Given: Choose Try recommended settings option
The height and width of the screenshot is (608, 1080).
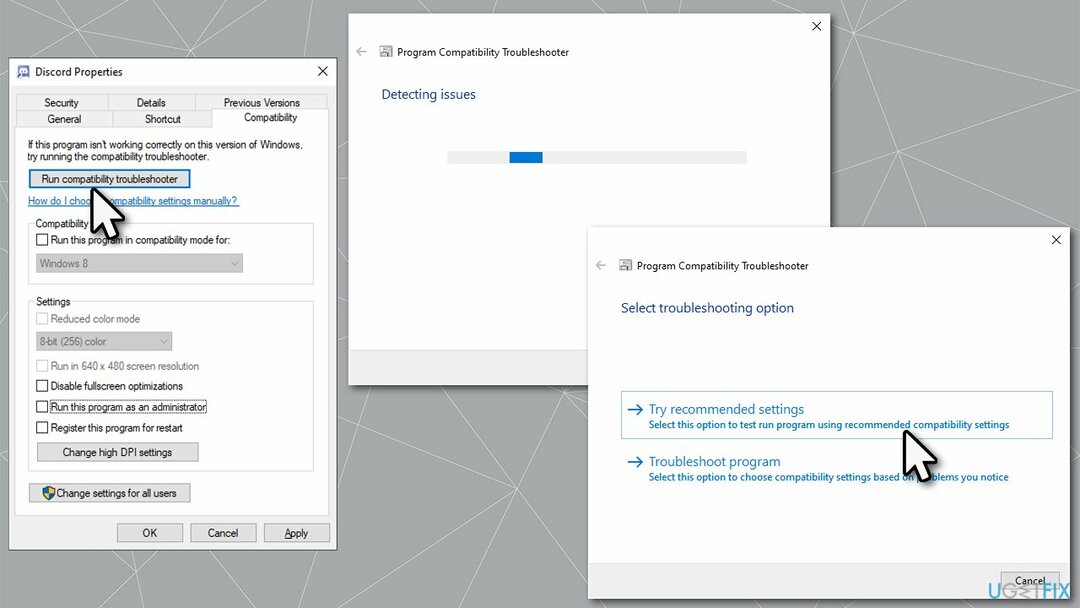Looking at the screenshot, I should [837, 415].
